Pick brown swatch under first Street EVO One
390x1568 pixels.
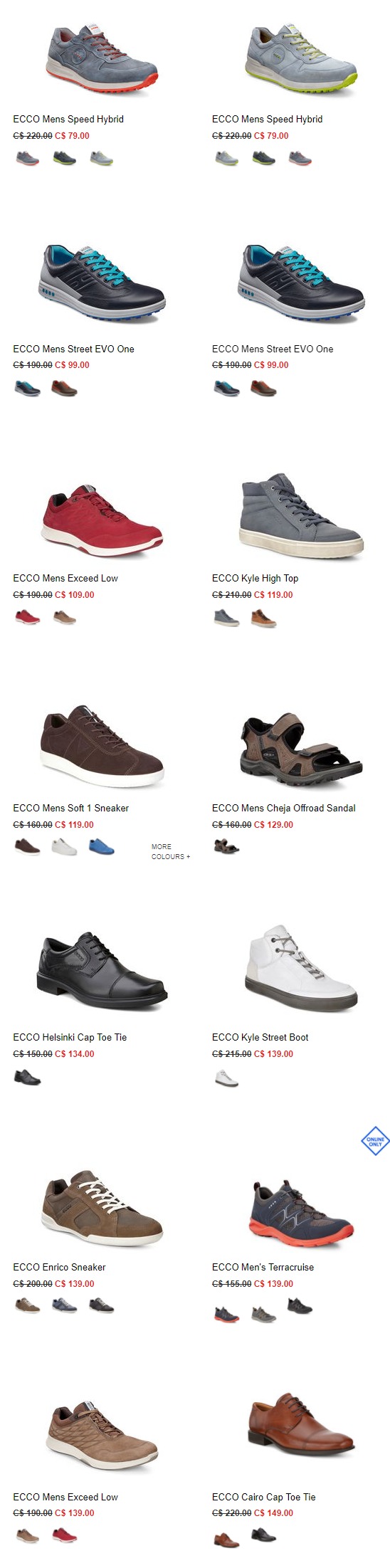(x=64, y=388)
